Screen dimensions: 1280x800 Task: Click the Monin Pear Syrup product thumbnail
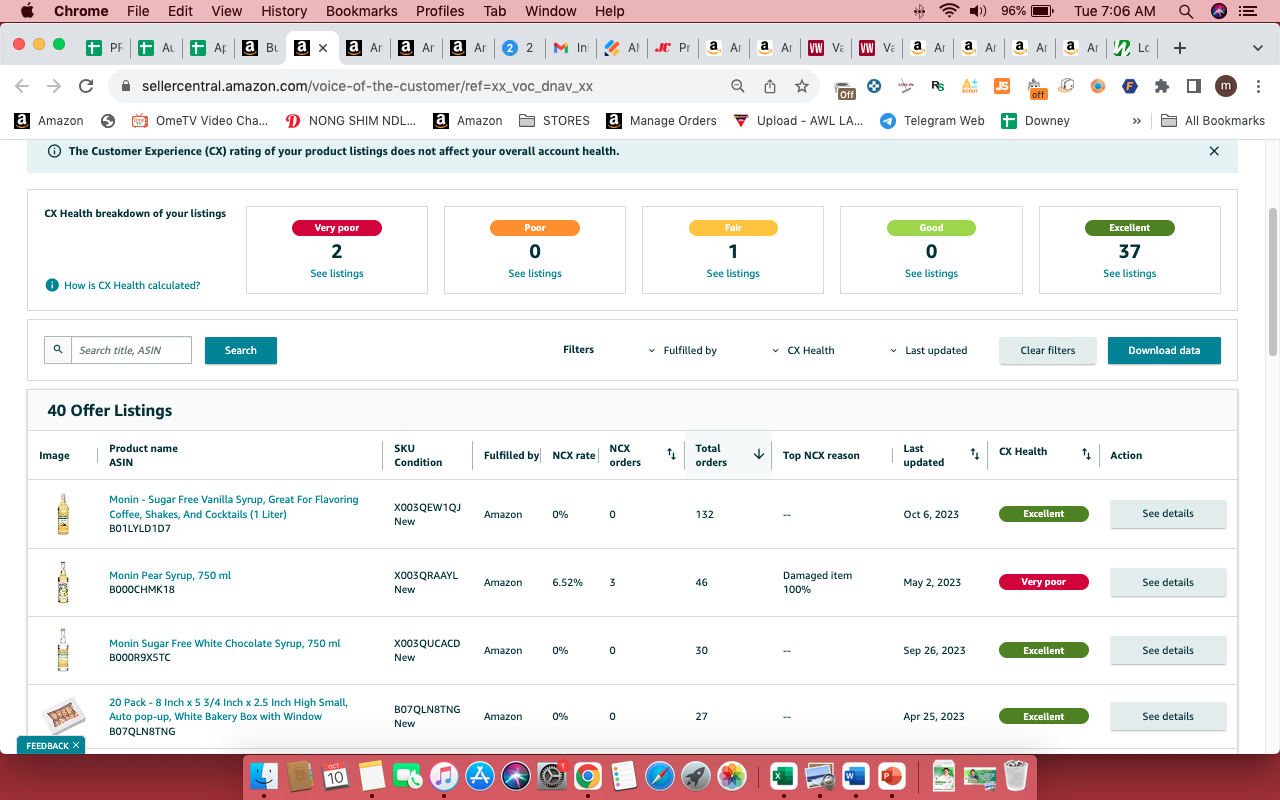(63, 582)
